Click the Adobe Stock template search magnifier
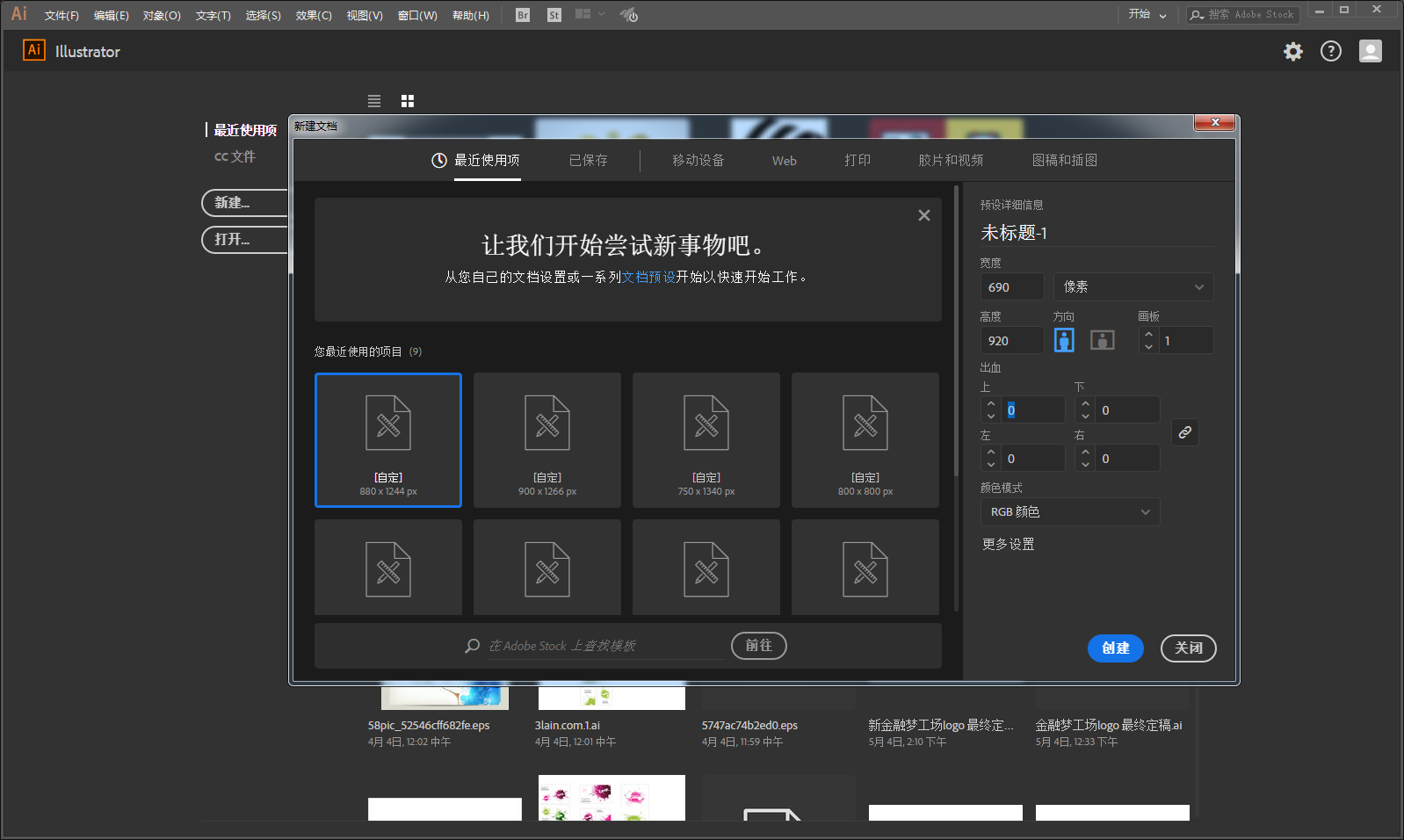1404x840 pixels. (x=473, y=646)
